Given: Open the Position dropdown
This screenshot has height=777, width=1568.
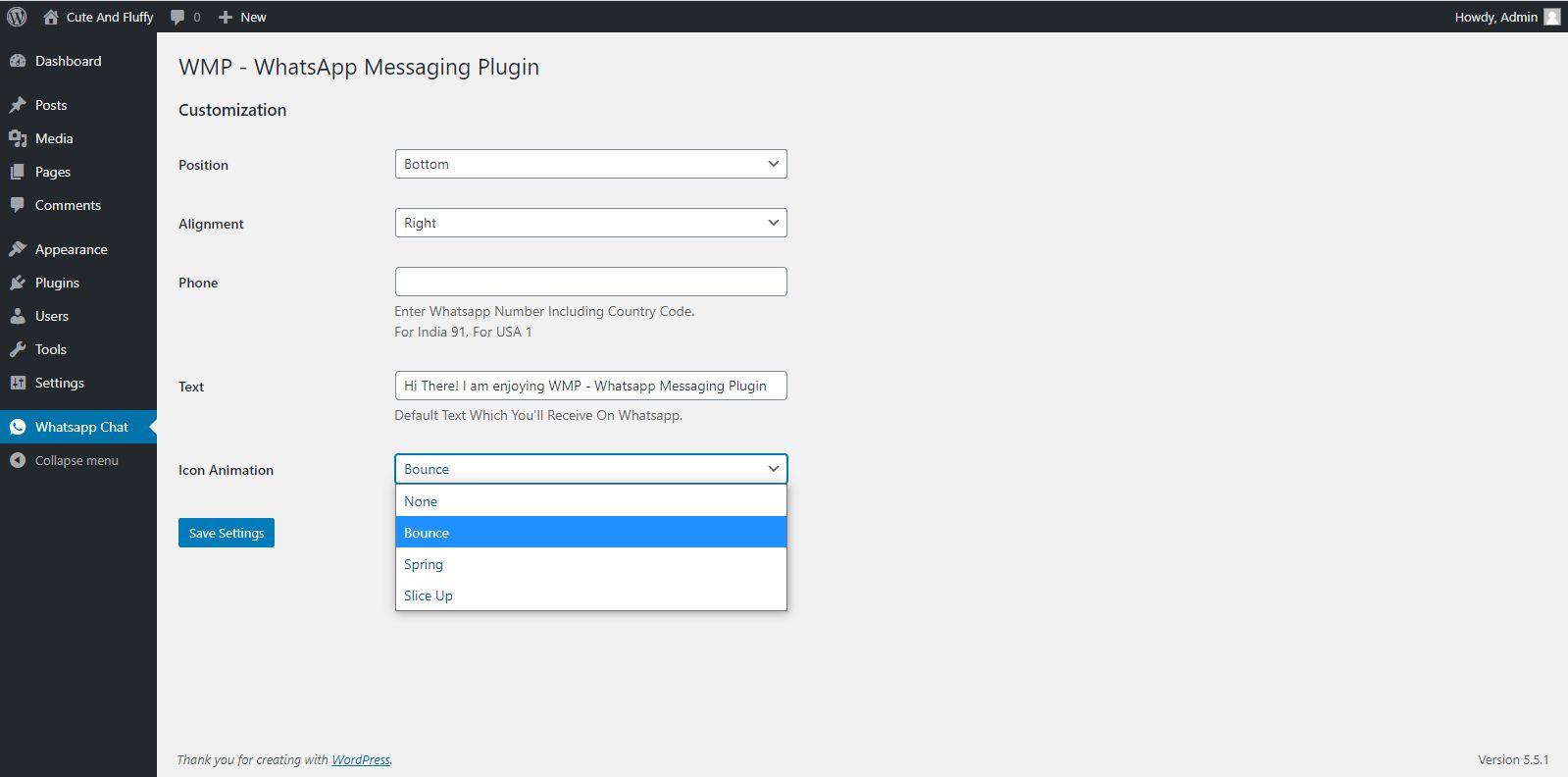Looking at the screenshot, I should (590, 164).
